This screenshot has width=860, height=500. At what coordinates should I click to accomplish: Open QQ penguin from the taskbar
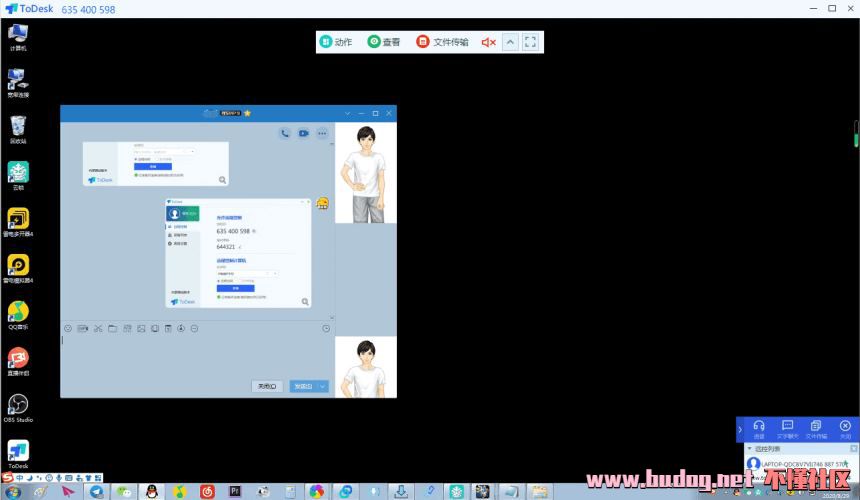pyautogui.click(x=152, y=492)
